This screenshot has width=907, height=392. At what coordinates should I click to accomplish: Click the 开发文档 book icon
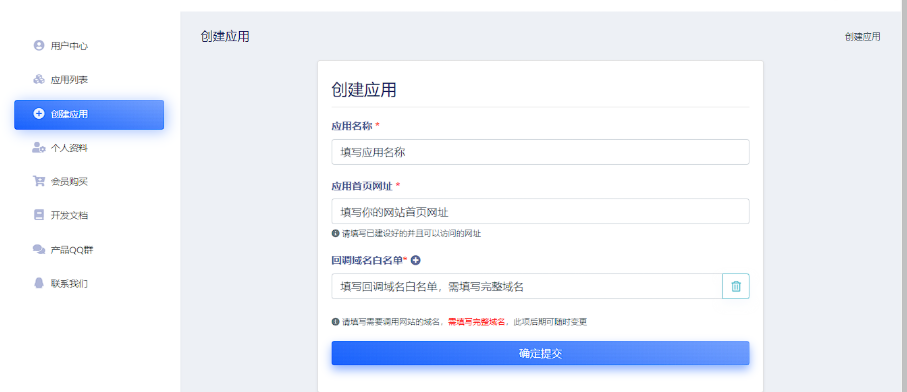[39, 215]
